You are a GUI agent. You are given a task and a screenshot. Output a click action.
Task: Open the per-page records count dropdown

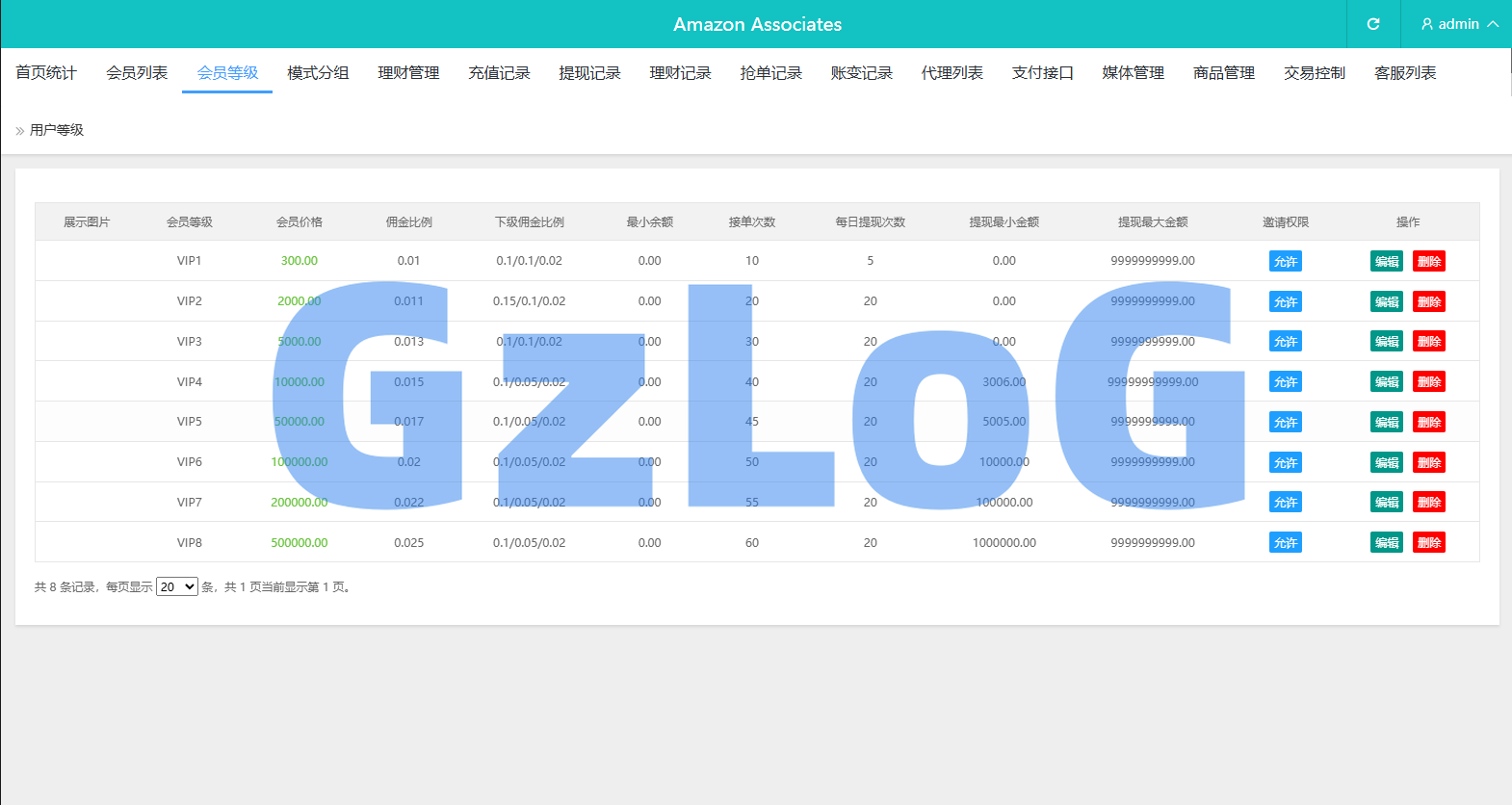177,586
